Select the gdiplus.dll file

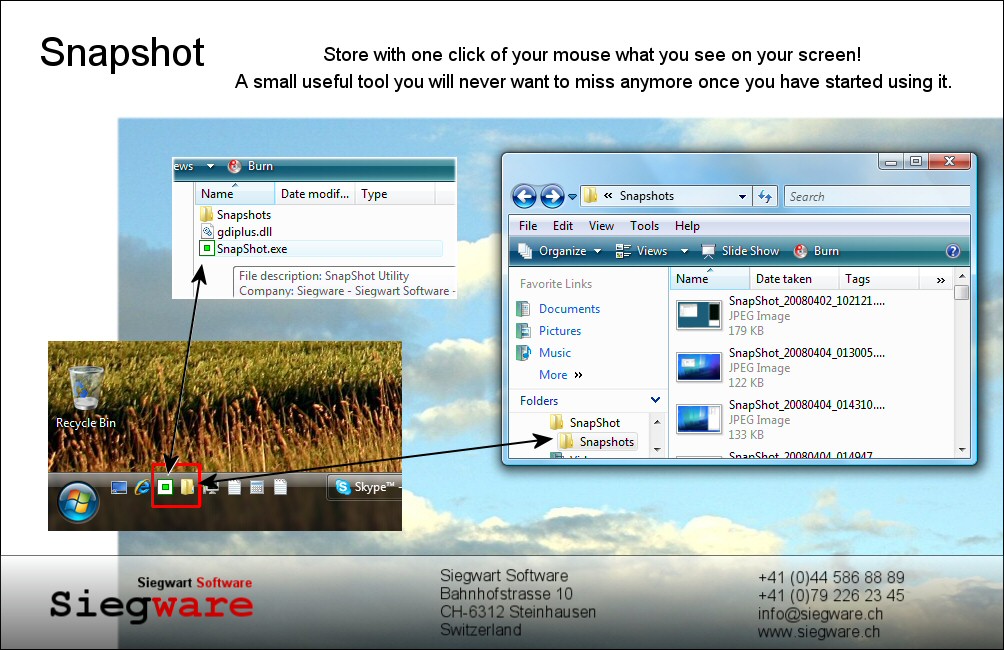pos(236,232)
